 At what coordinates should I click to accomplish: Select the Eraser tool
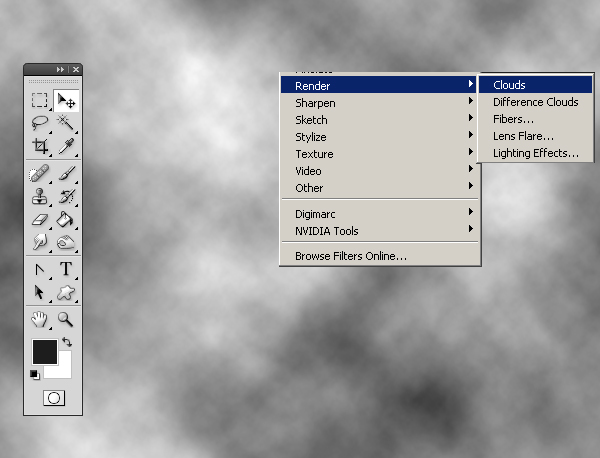point(39,219)
